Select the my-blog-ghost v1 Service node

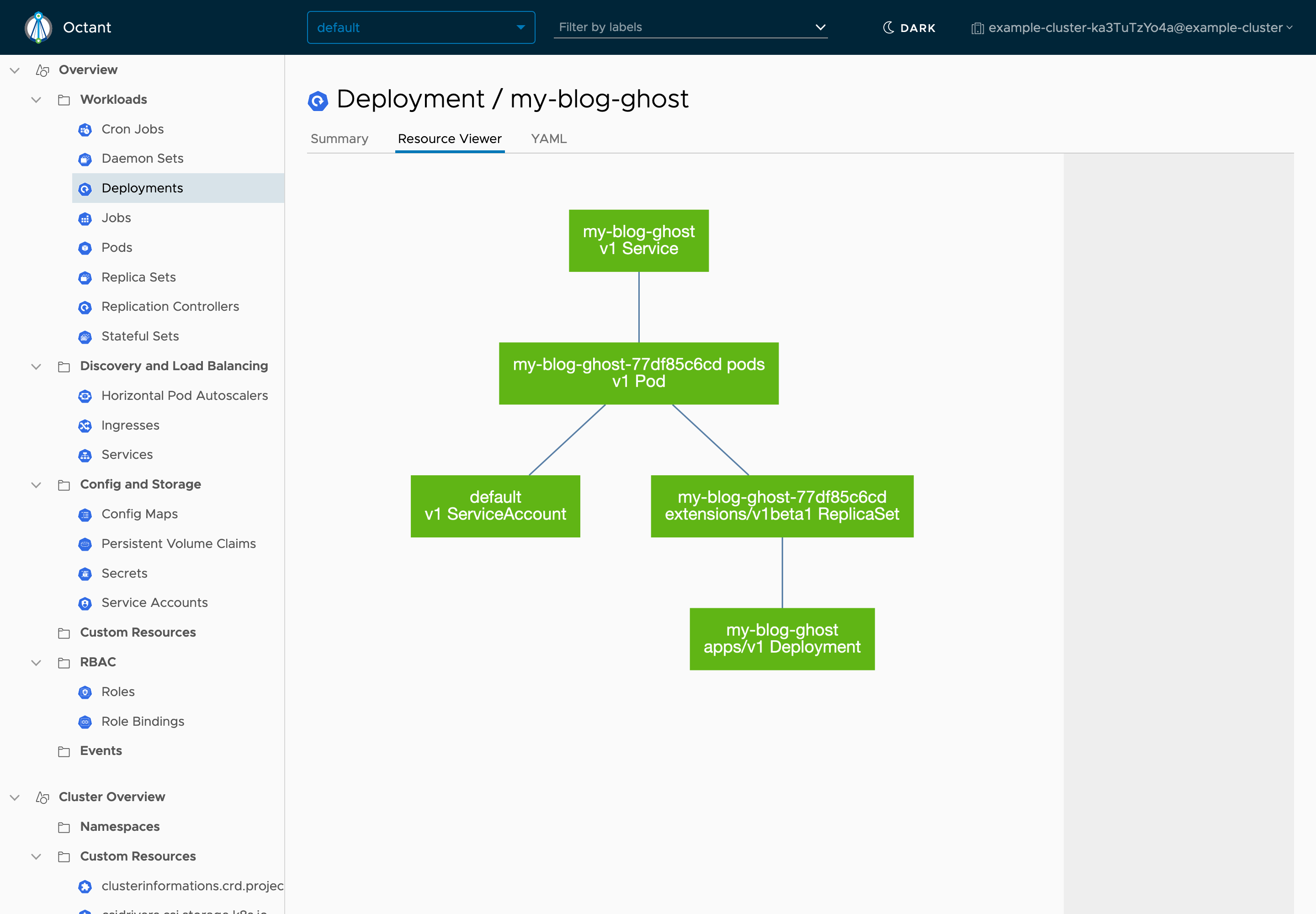click(638, 240)
